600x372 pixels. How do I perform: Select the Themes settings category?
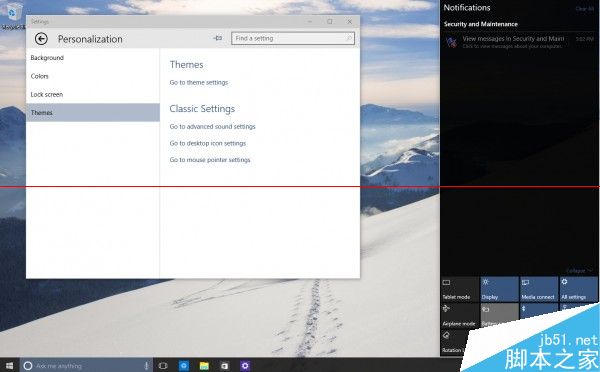pyautogui.click(x=93, y=113)
